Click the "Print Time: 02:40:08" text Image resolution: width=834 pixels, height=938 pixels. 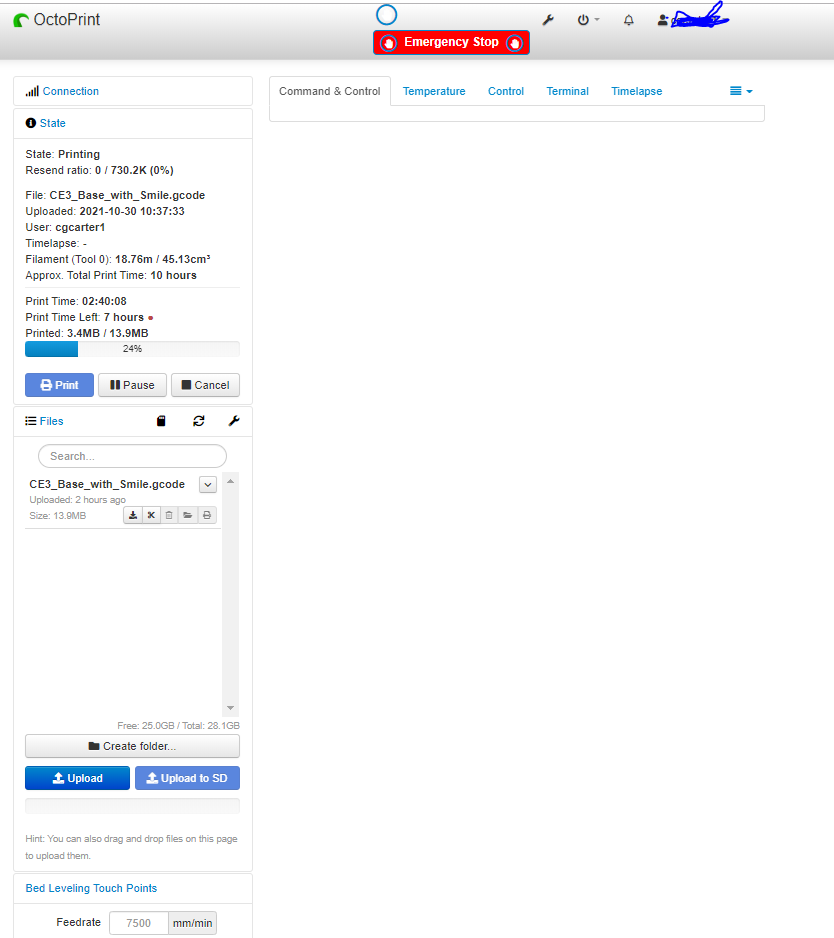tap(76, 301)
